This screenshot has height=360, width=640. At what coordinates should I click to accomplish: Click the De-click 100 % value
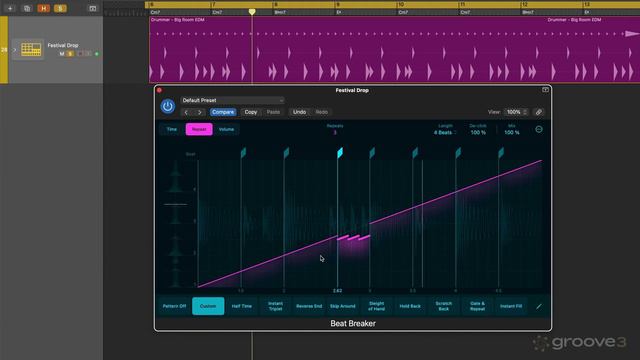[x=478, y=133]
